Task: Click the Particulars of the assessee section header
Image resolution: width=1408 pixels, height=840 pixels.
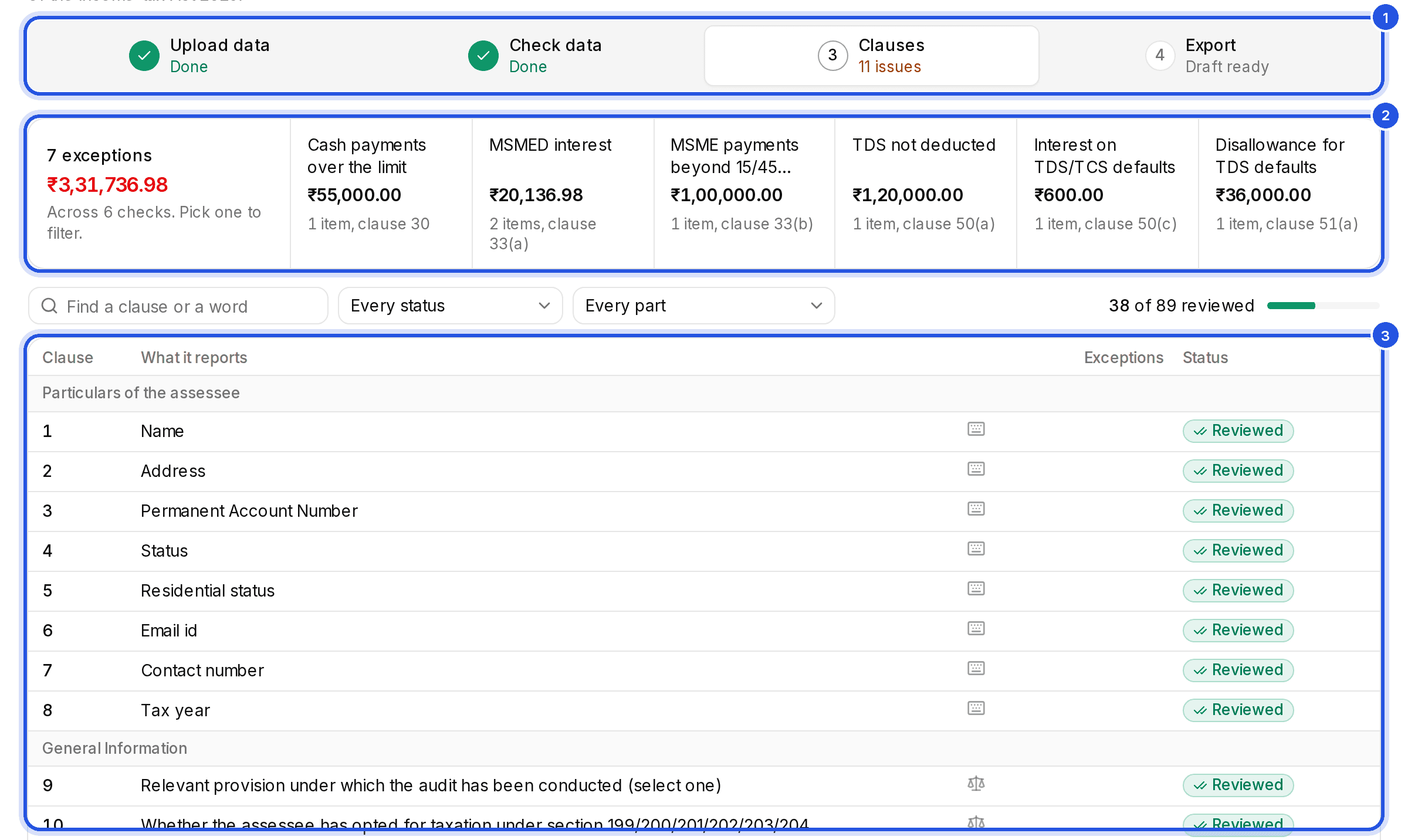Action: [703, 393]
